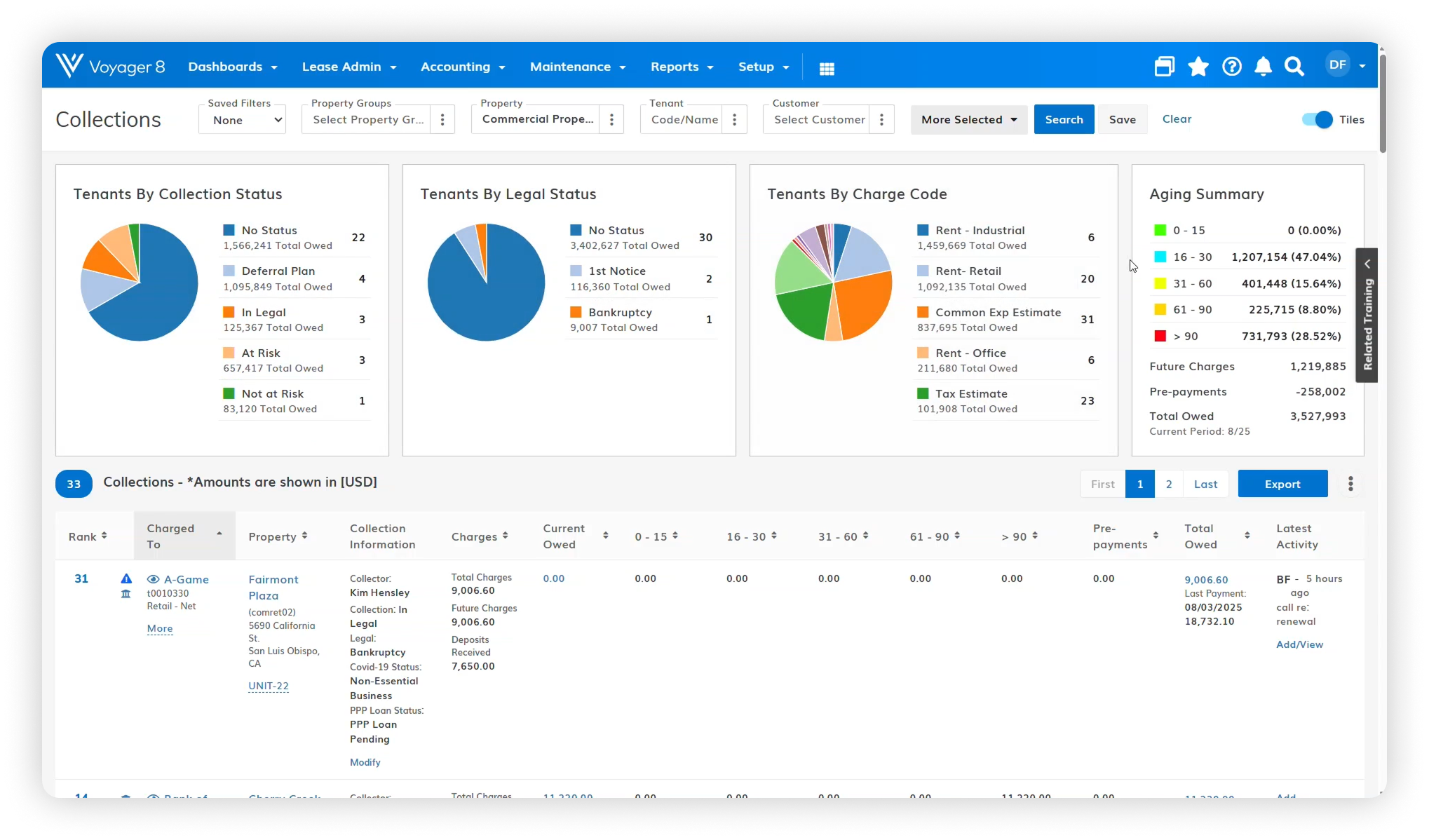Click the help question mark icon
Screen dimensions: 1429x840
(x=1232, y=67)
